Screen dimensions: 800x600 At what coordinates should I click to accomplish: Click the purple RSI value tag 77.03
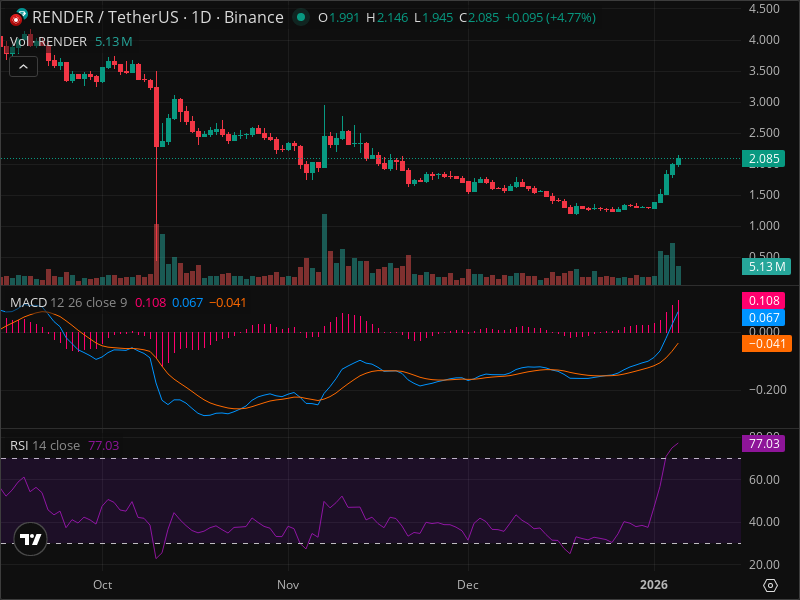763,443
